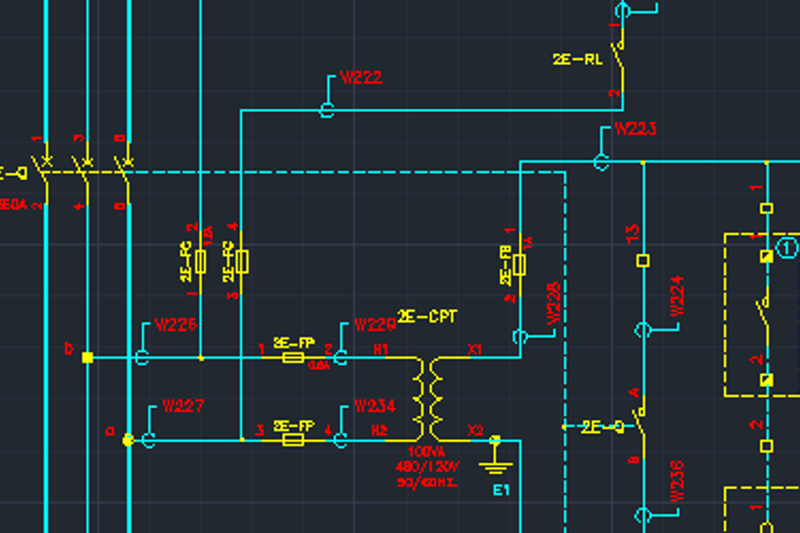Click yellow circle node labeled a

click(128, 440)
